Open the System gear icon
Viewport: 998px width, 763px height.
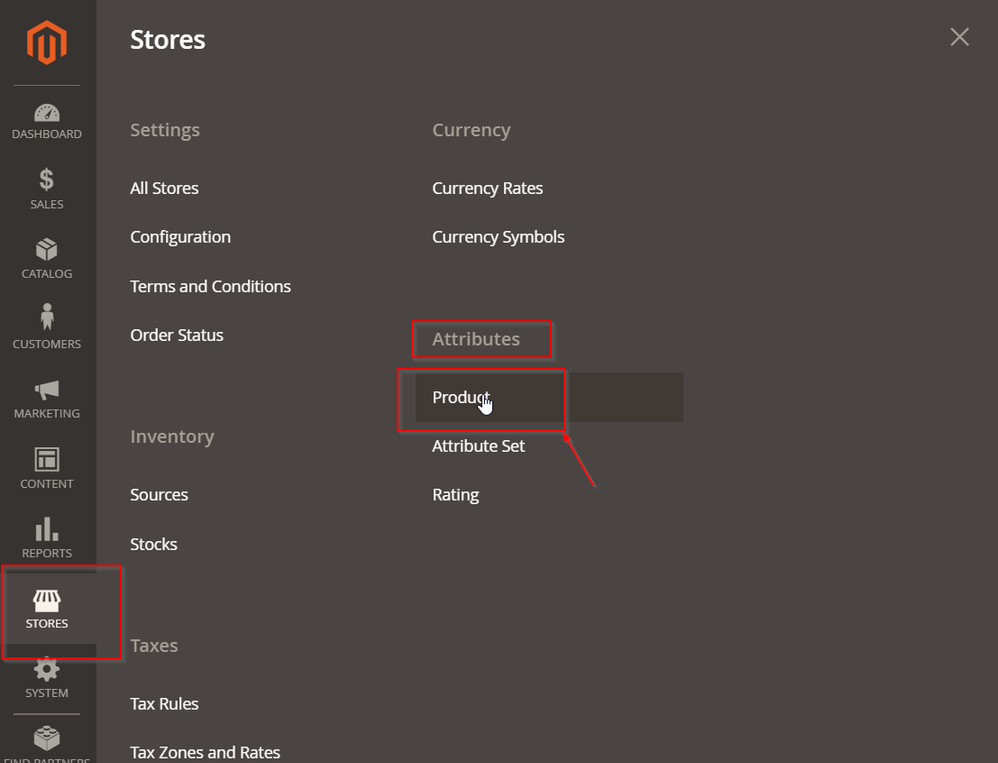[x=46, y=669]
